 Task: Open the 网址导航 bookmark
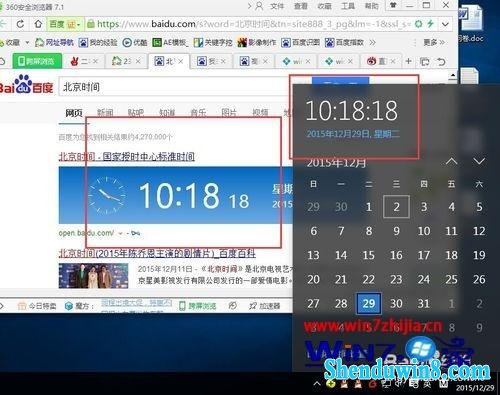point(54,42)
